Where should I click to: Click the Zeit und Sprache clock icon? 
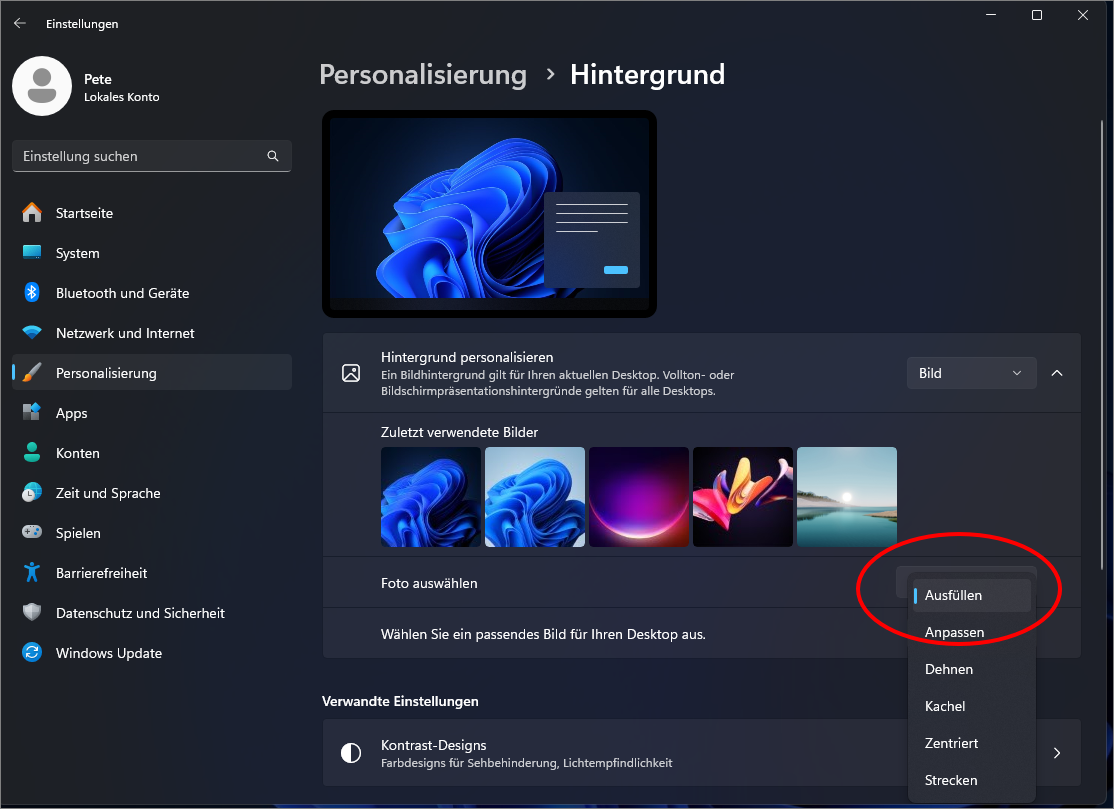(32, 492)
